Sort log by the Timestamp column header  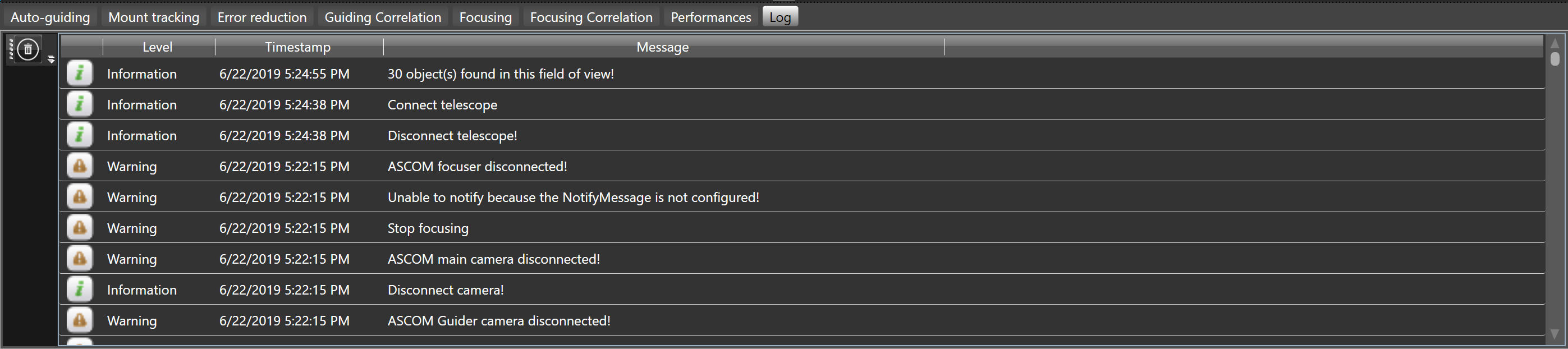298,47
